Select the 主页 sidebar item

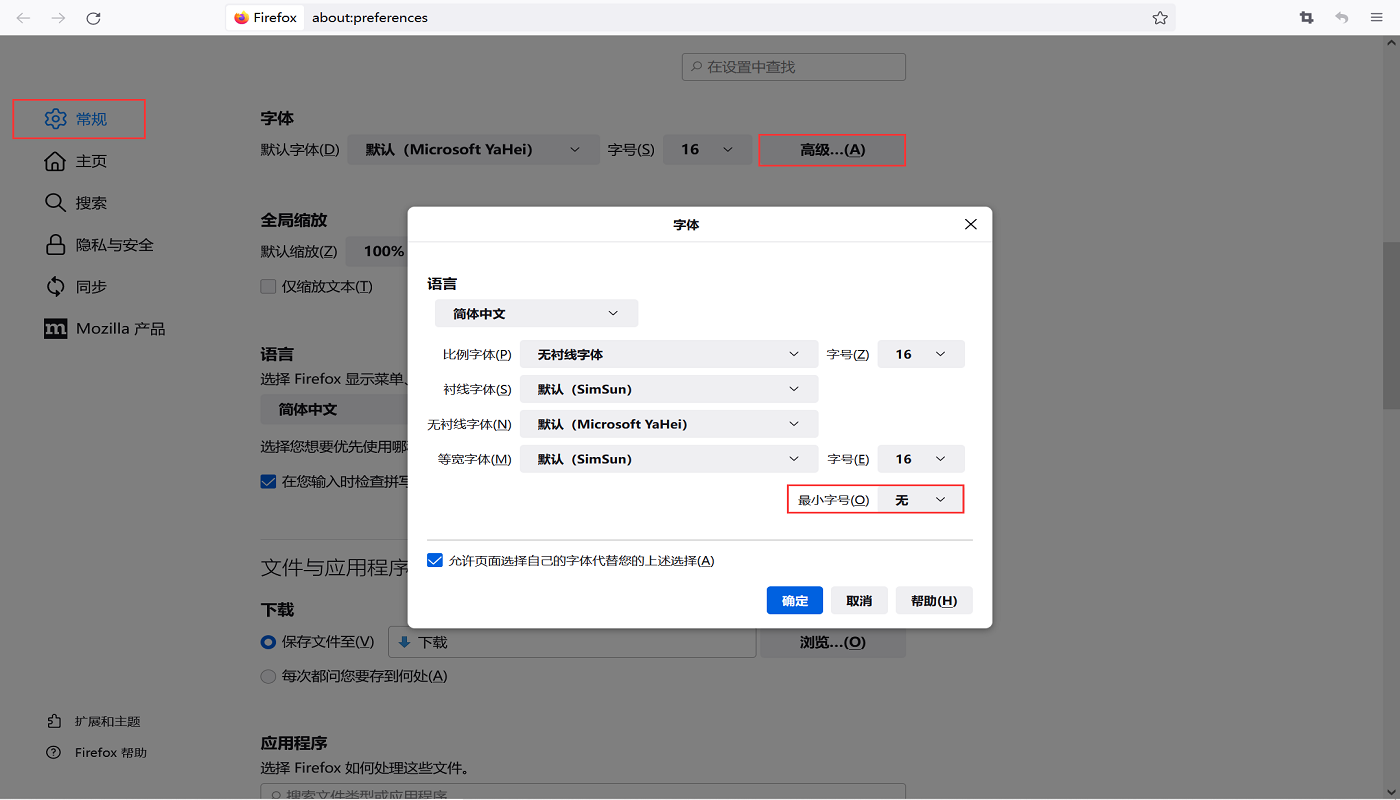click(89, 161)
